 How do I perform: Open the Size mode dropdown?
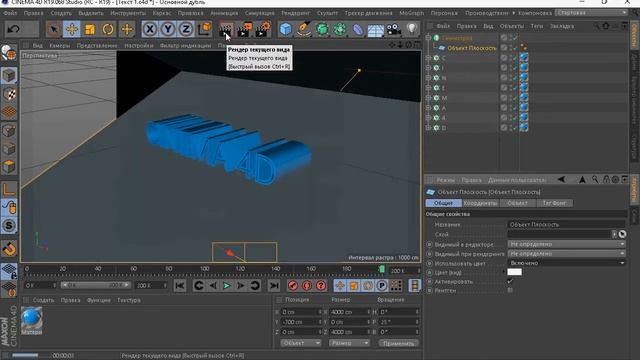coord(349,343)
